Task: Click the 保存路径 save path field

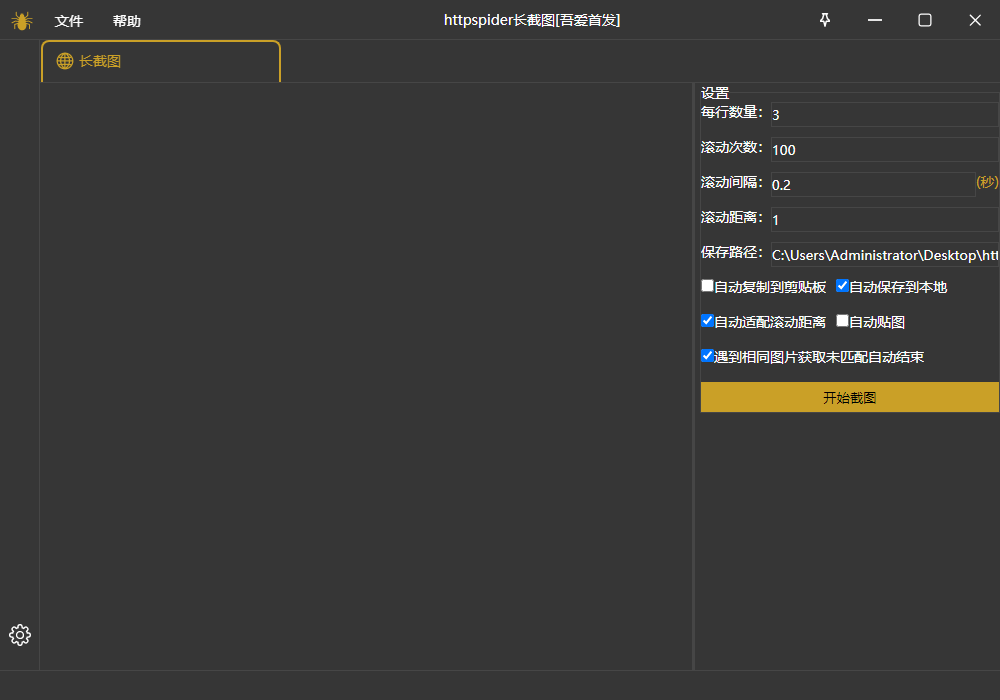Action: [880, 254]
